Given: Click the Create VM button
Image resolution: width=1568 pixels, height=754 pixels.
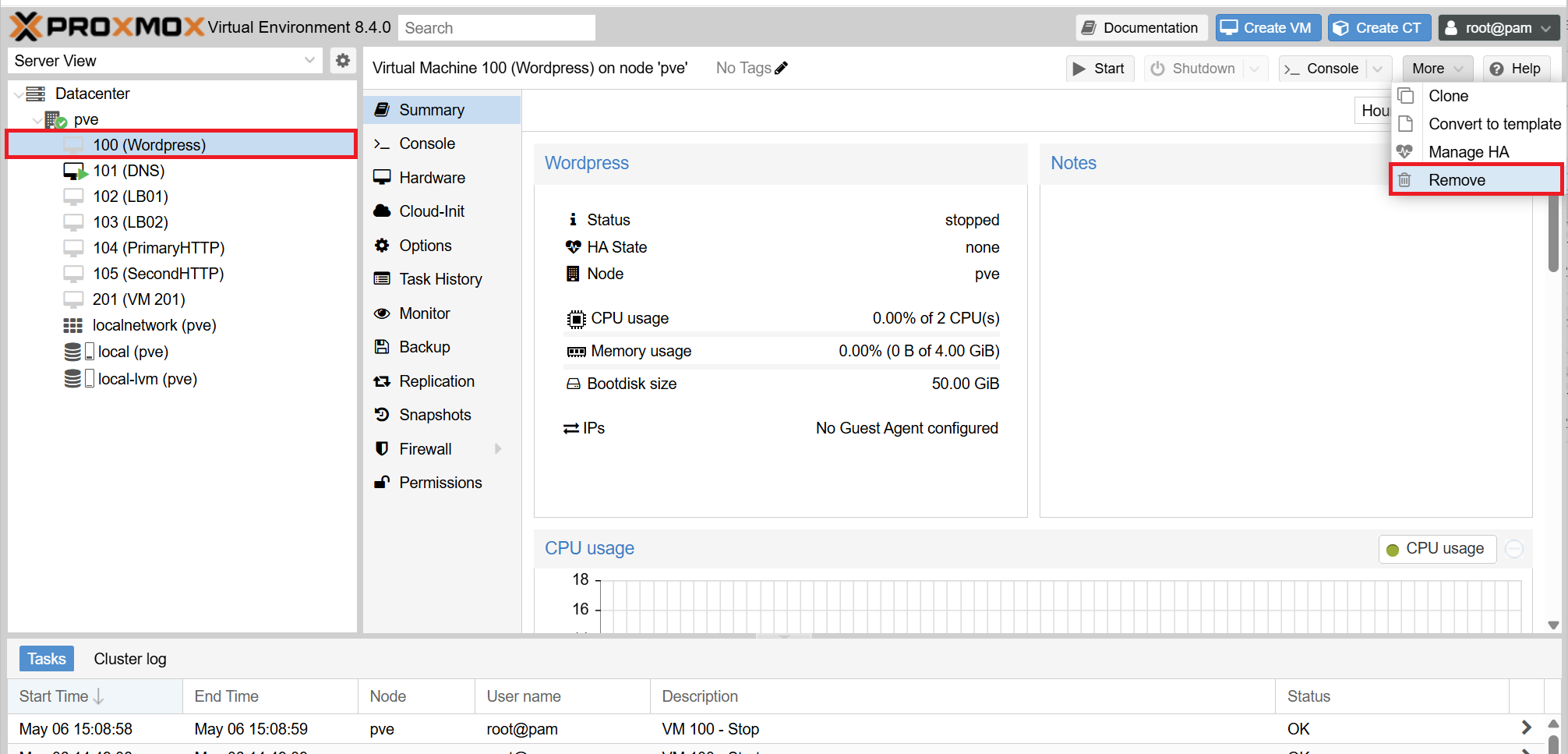Looking at the screenshot, I should point(1268,28).
